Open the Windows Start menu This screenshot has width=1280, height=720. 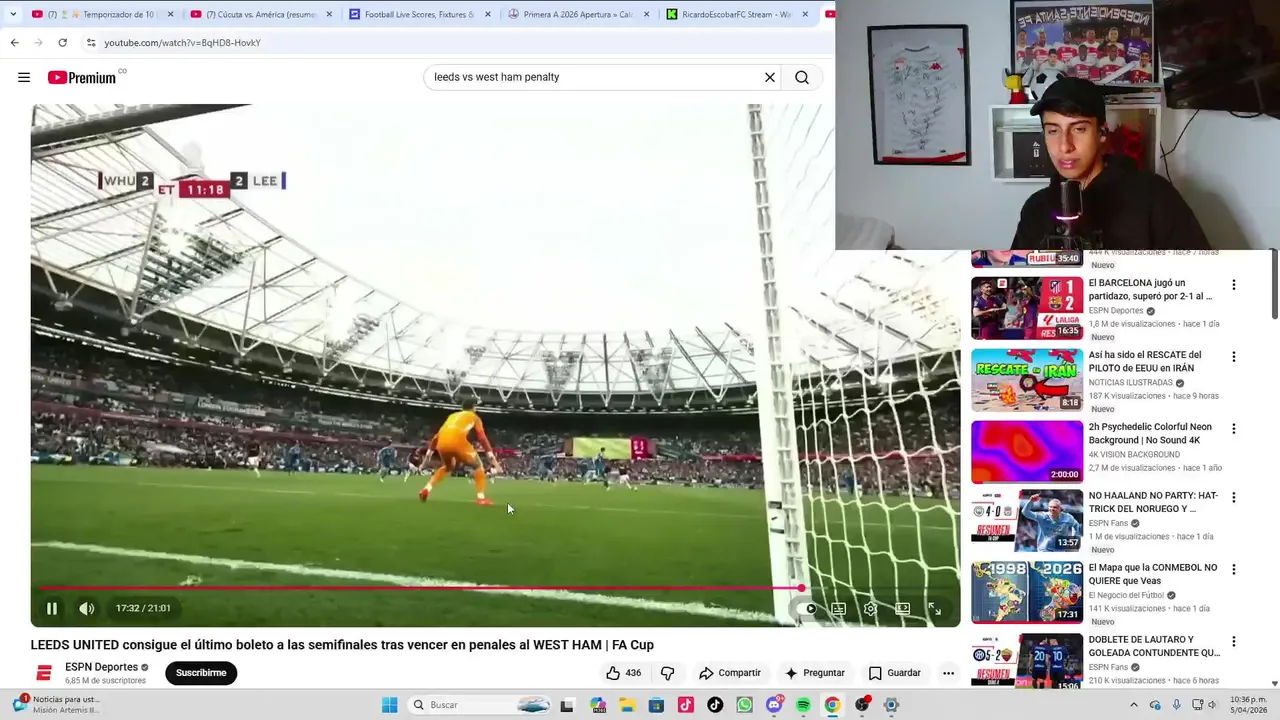coord(390,705)
